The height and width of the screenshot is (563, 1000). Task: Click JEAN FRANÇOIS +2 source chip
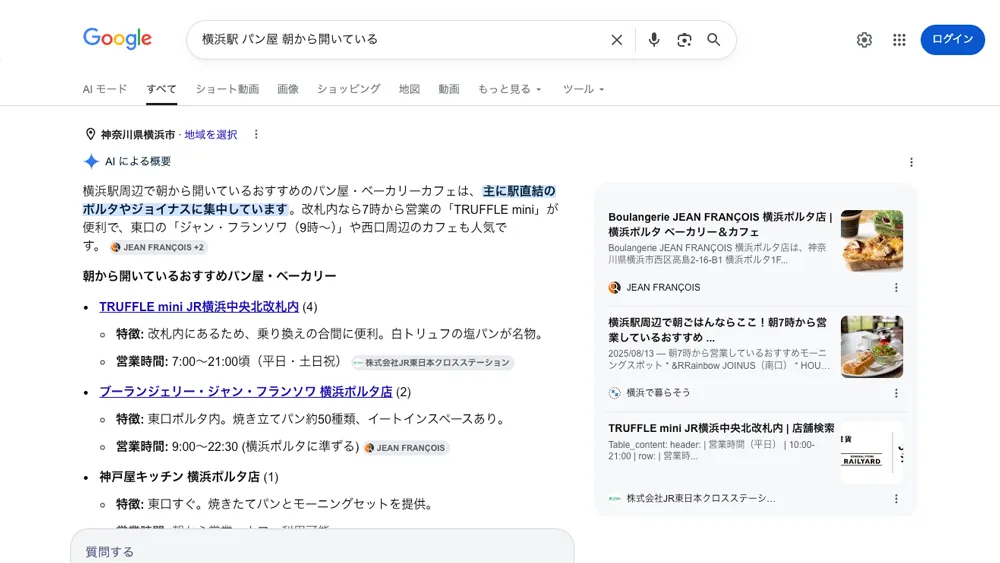pyautogui.click(x=158, y=247)
